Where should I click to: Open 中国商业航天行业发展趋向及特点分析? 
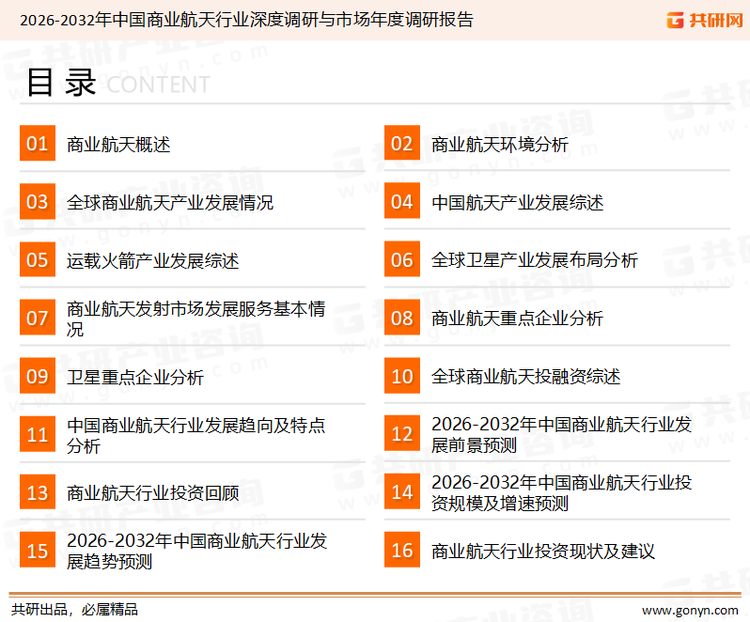pyautogui.click(x=196, y=435)
